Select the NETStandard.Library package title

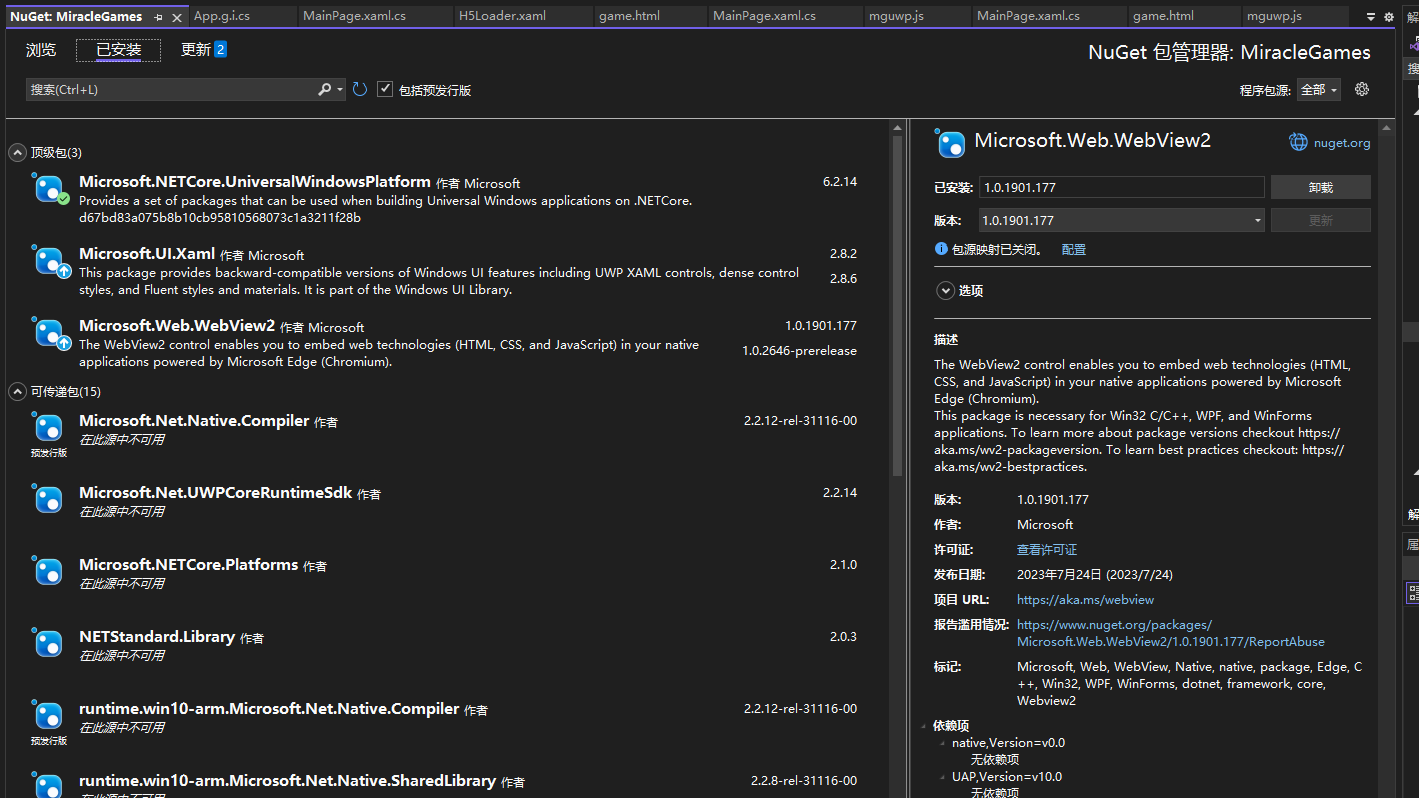click(157, 636)
